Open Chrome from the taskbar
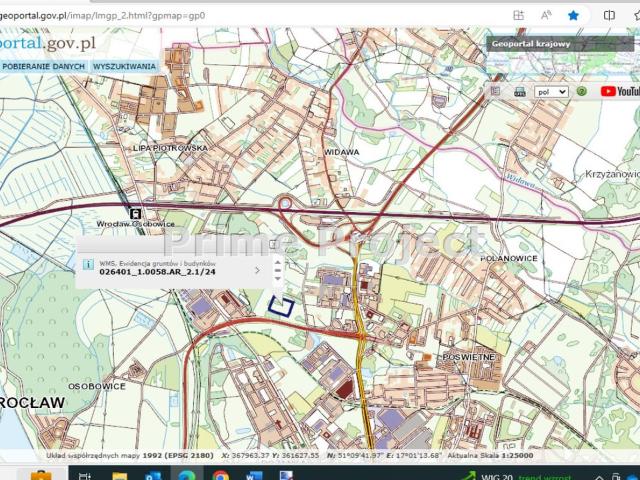The image size is (640, 480). pos(220,476)
